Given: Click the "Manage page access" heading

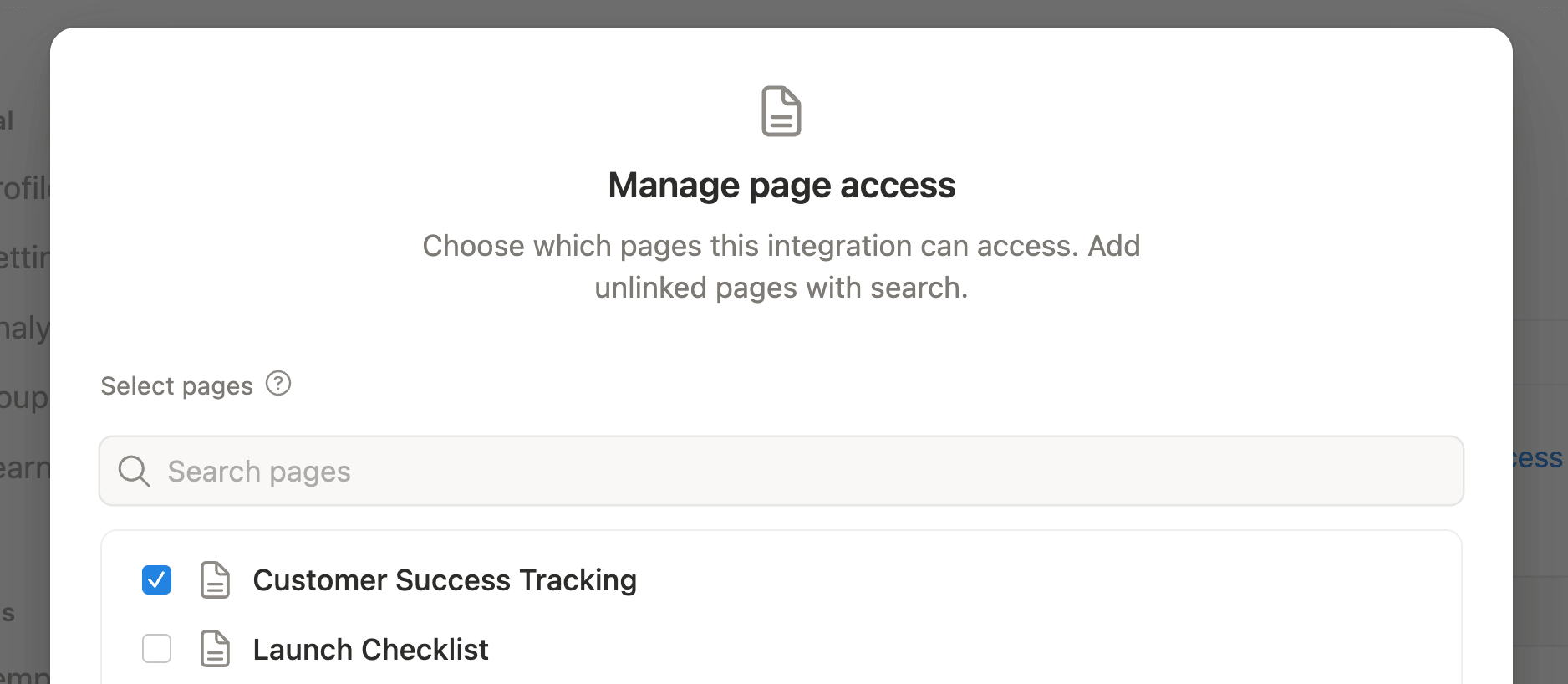Looking at the screenshot, I should [781, 185].
